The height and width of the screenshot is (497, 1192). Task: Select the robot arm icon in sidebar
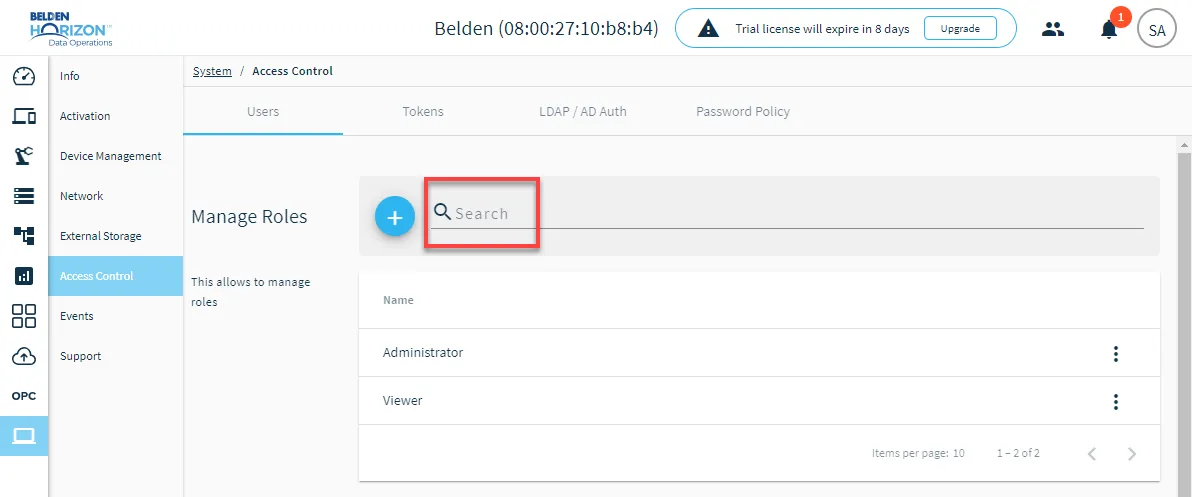click(24, 156)
